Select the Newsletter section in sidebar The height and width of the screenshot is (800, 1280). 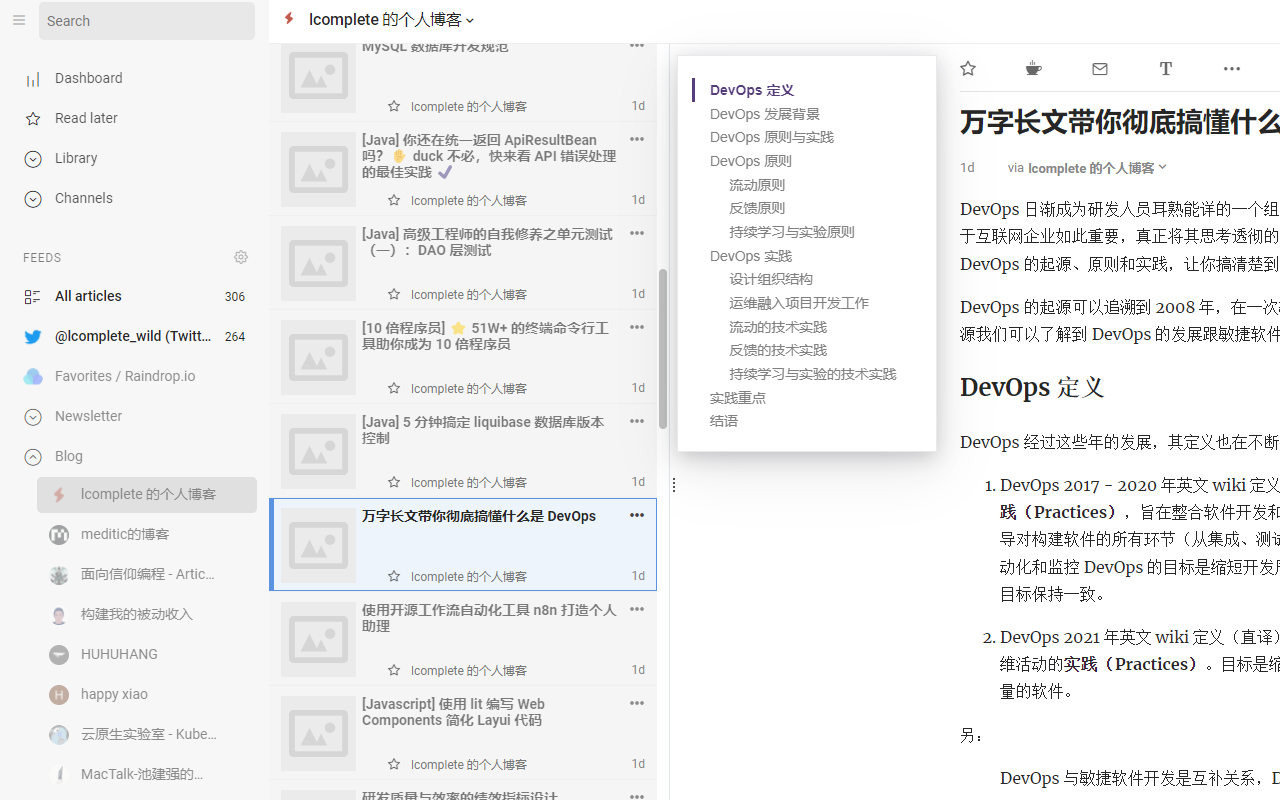tap(89, 416)
